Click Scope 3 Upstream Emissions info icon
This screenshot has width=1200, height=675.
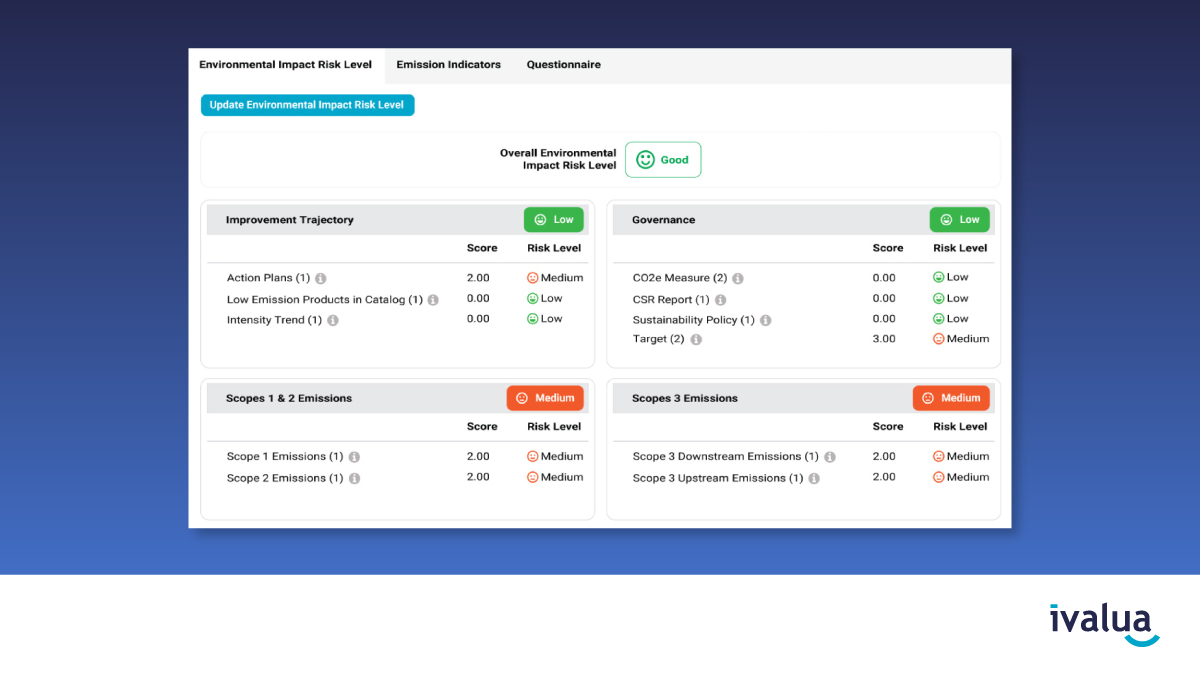[x=814, y=479]
